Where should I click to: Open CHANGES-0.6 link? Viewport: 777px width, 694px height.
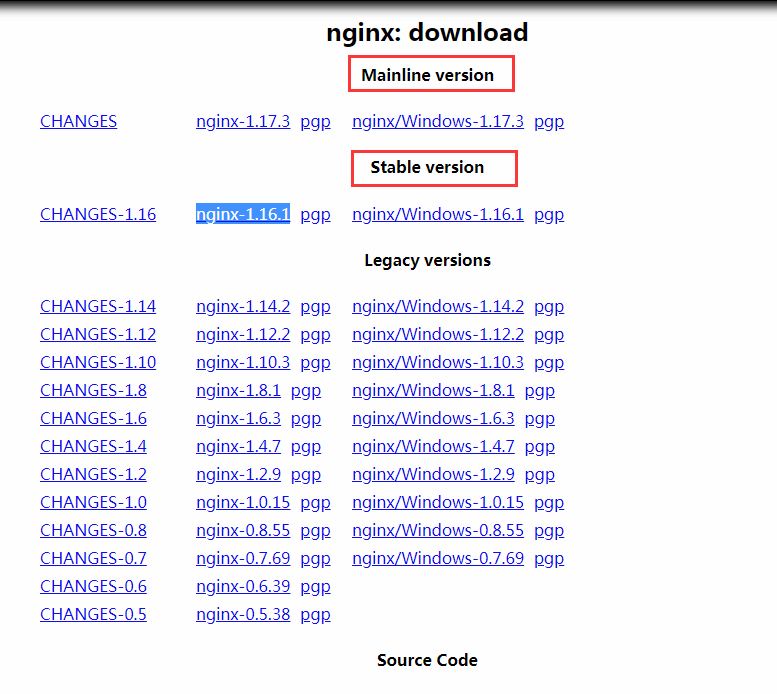click(x=93, y=587)
